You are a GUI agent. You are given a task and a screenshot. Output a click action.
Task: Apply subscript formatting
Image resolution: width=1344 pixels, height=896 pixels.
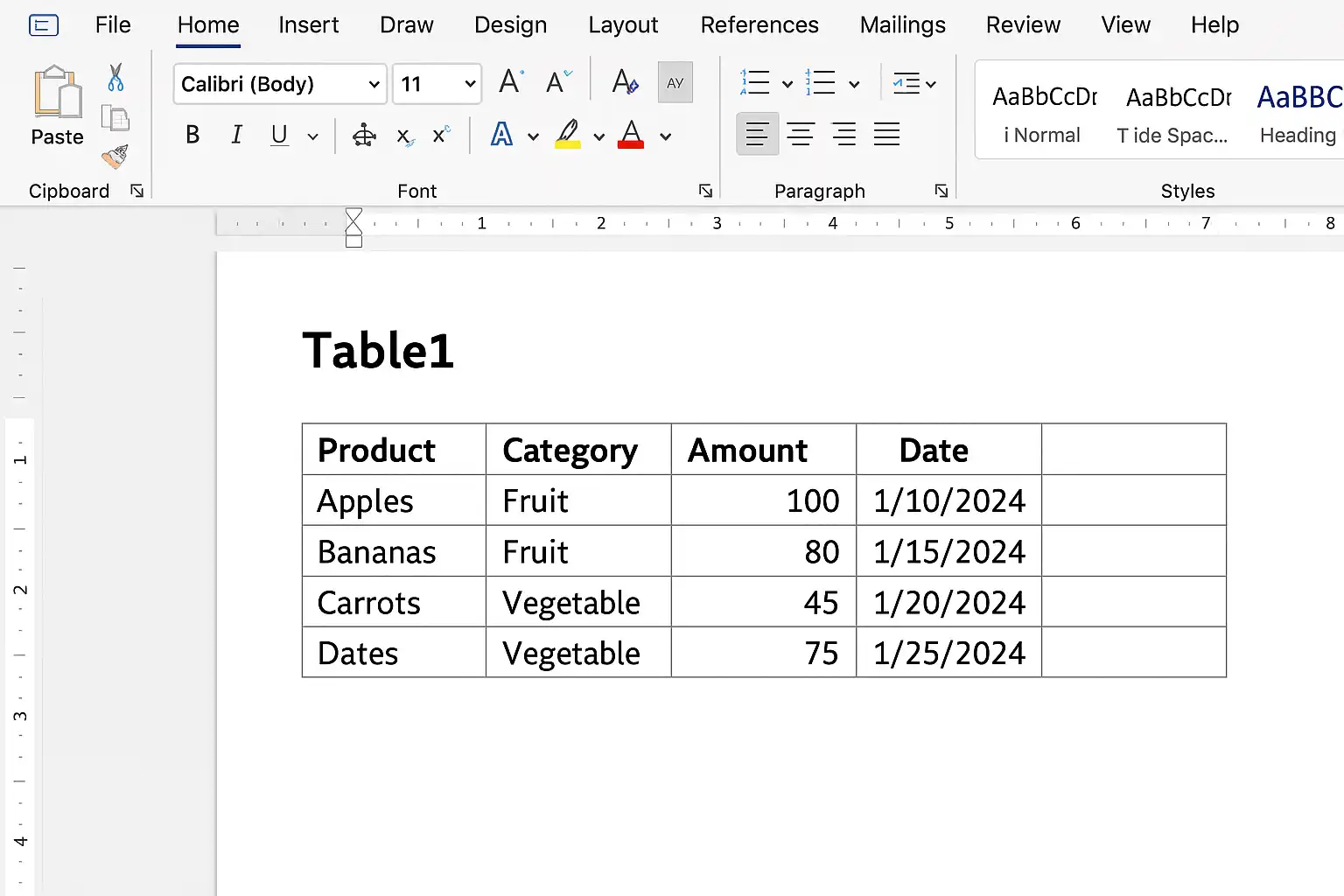pyautogui.click(x=404, y=136)
